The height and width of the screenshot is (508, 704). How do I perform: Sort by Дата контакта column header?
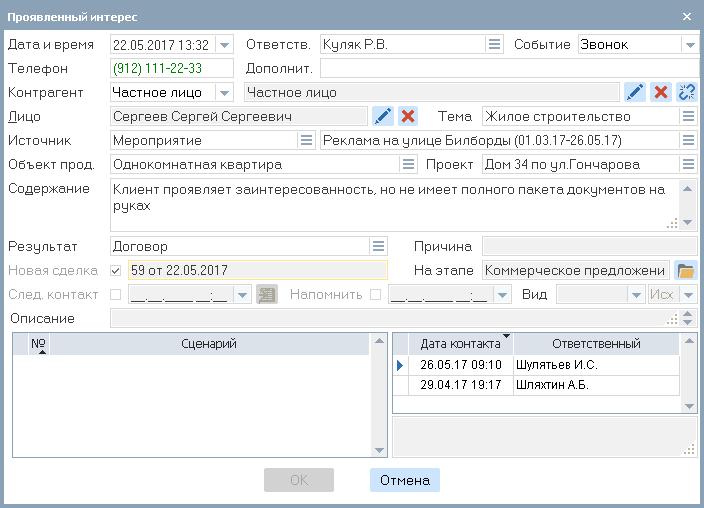[x=460, y=343]
